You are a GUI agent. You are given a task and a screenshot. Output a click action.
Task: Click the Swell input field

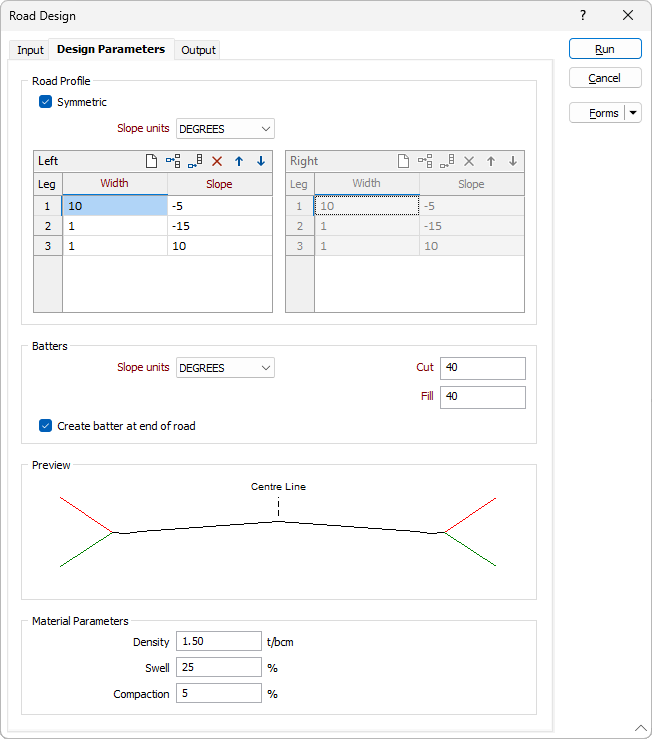tap(219, 667)
